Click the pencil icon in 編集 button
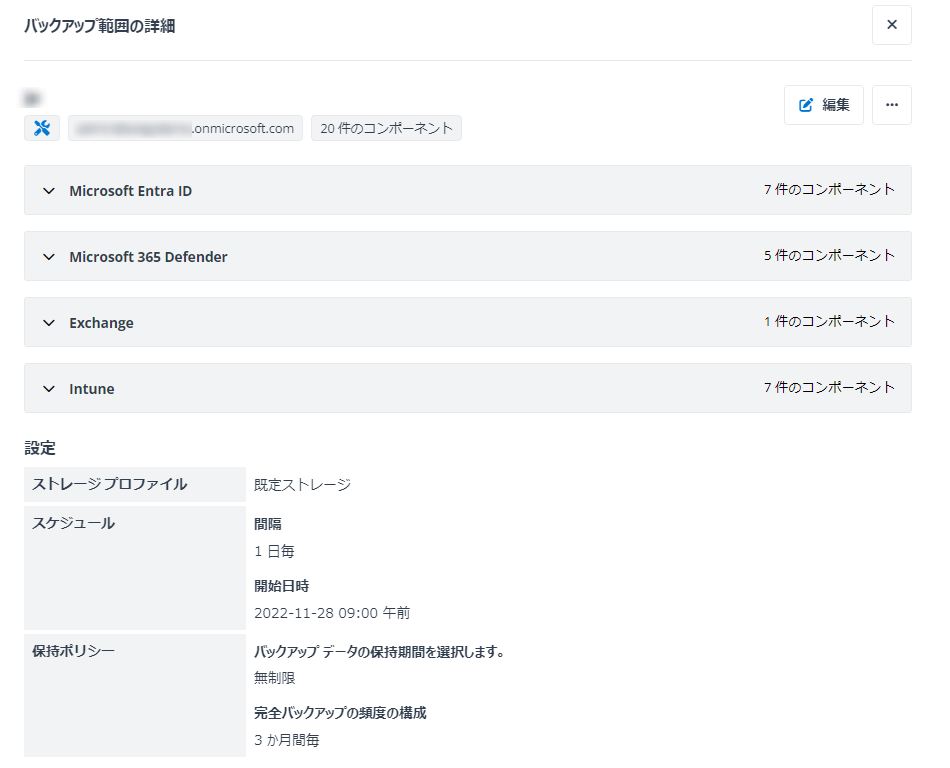 tap(805, 105)
